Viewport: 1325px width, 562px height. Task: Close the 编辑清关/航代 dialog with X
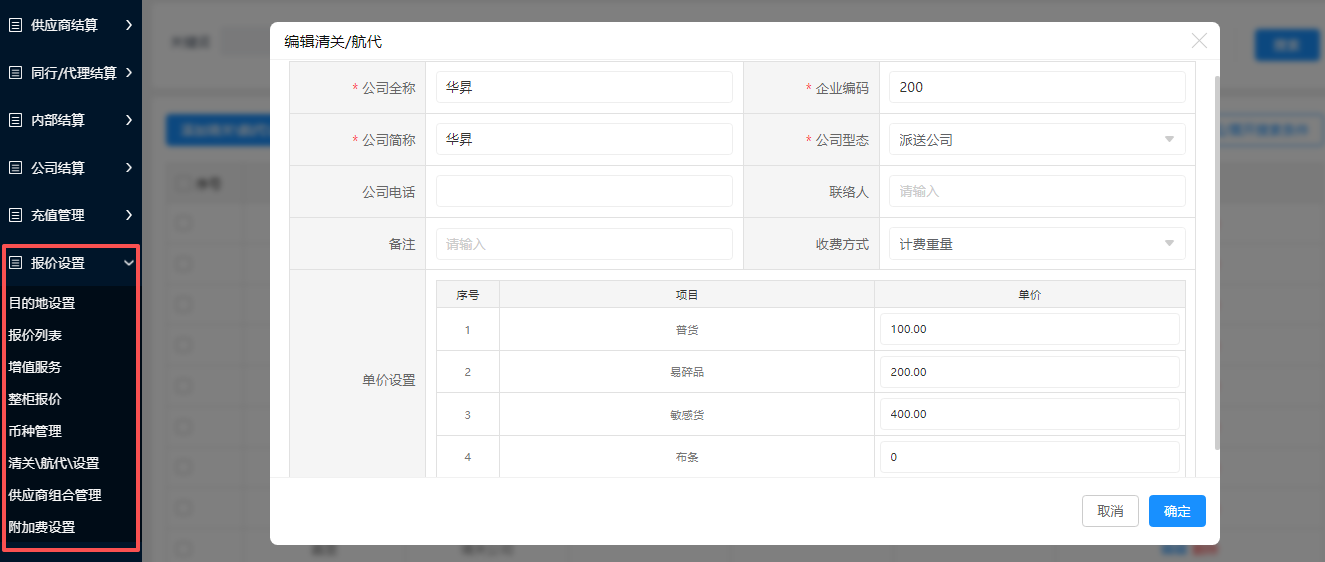click(1199, 41)
